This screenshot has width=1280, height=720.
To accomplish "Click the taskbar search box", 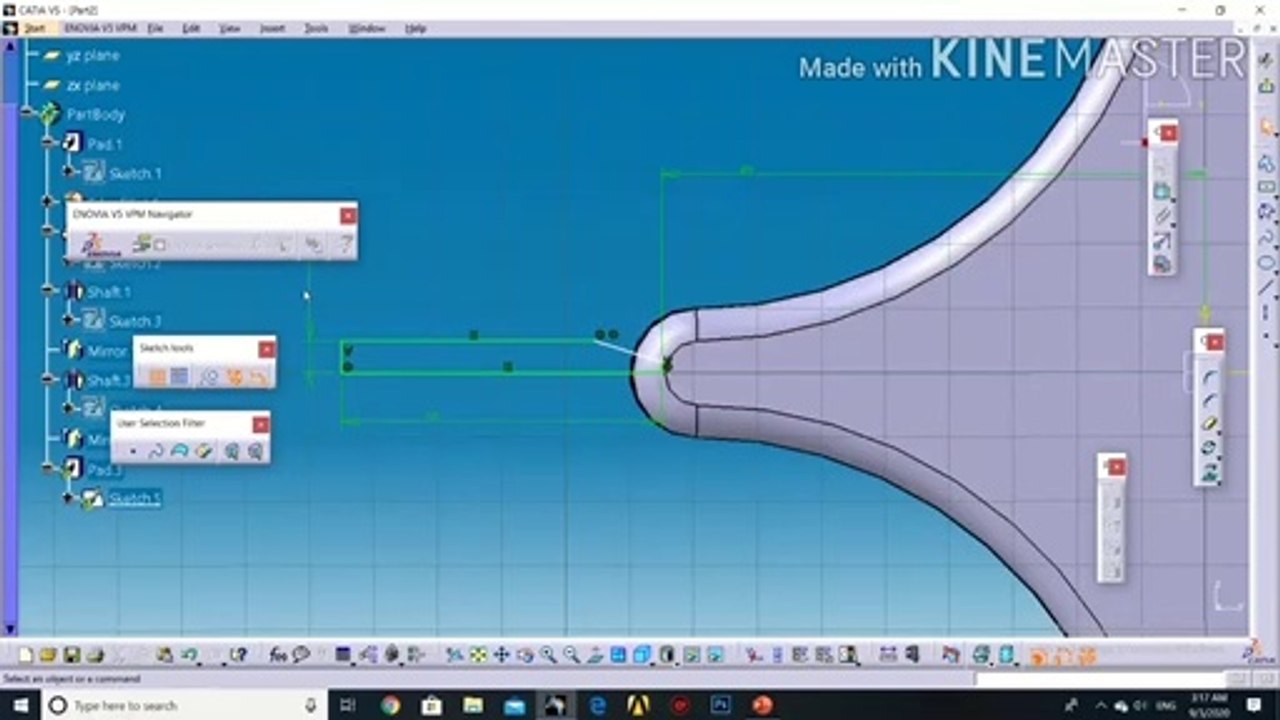I will tap(185, 705).
